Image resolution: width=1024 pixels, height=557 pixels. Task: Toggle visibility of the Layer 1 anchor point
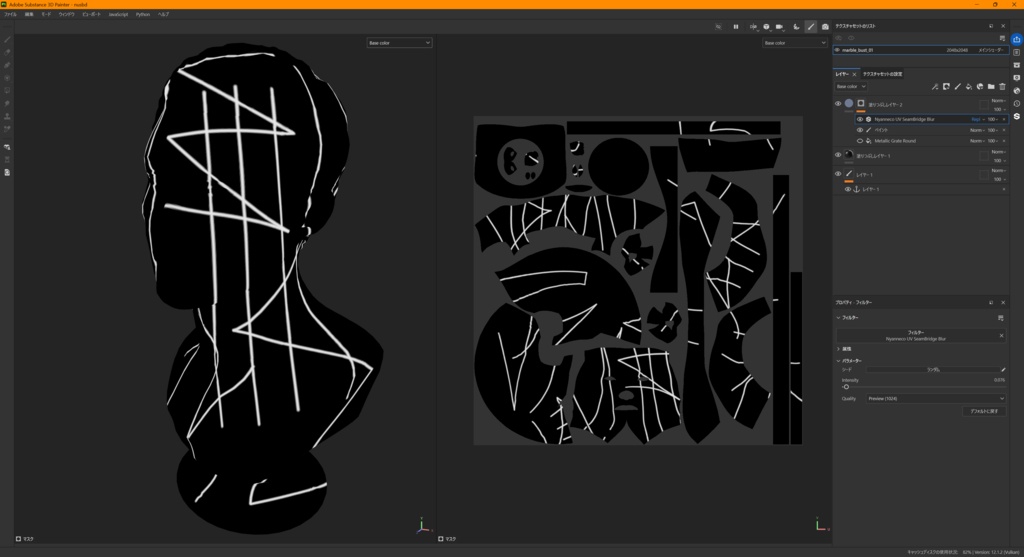coord(848,189)
